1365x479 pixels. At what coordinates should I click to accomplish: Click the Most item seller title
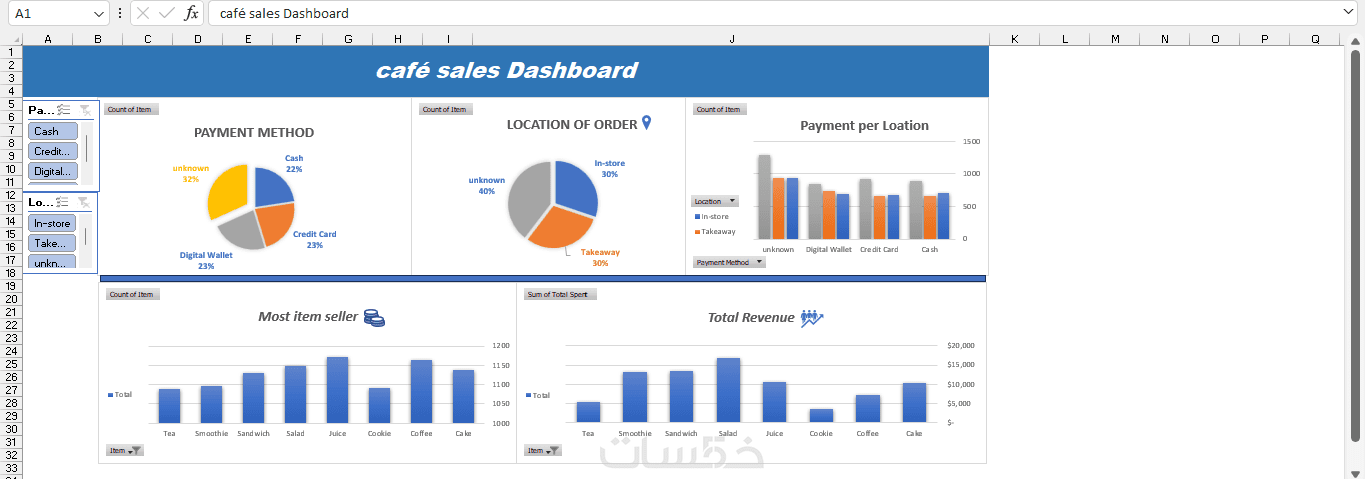coord(308,317)
